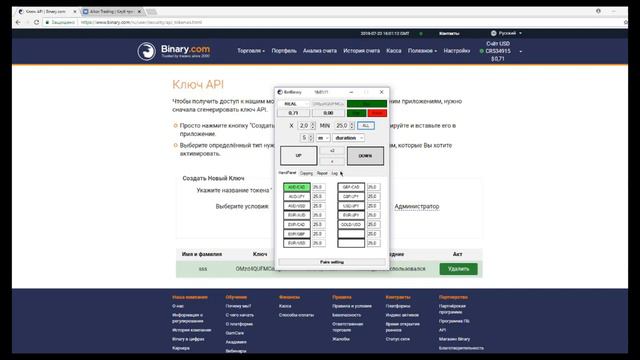The height and width of the screenshot is (360, 640).
Task: Click the browser address bar URL
Action: click(x=141, y=22)
